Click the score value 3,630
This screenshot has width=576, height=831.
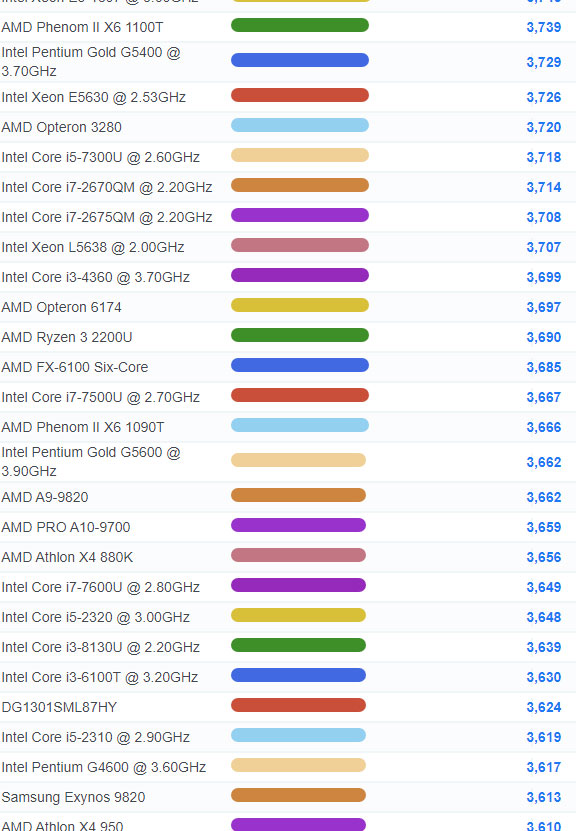544,677
